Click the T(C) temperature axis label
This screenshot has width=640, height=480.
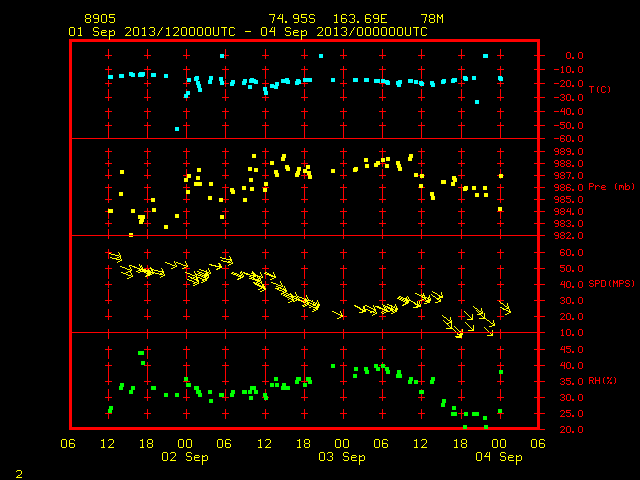pos(600,89)
